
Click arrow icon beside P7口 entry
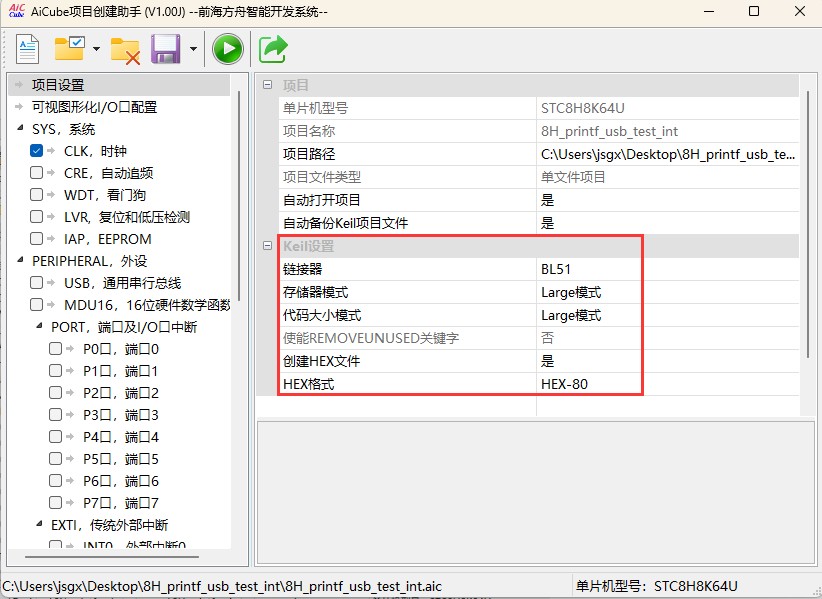[x=70, y=503]
